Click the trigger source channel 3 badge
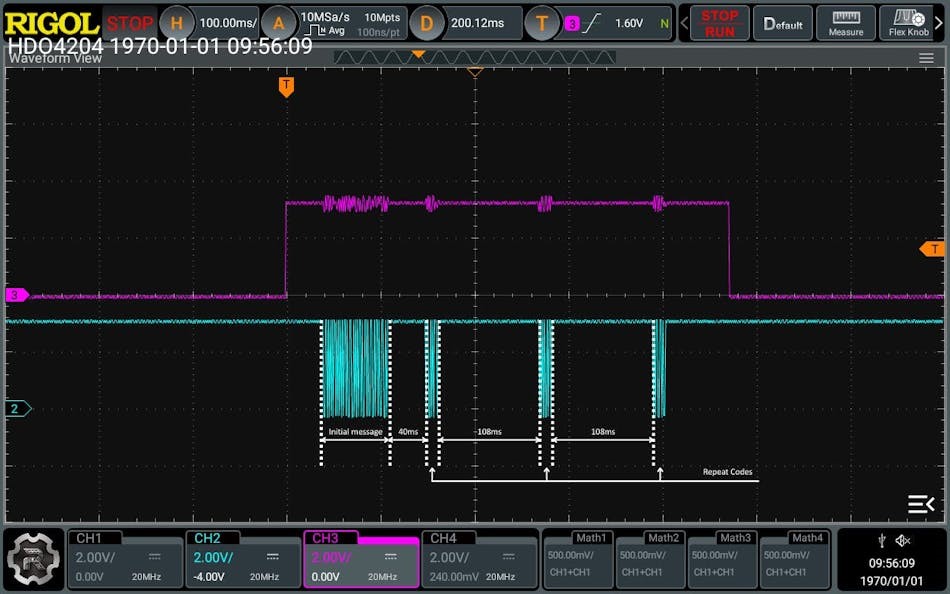Image resolution: width=950 pixels, height=594 pixels. (x=571, y=24)
